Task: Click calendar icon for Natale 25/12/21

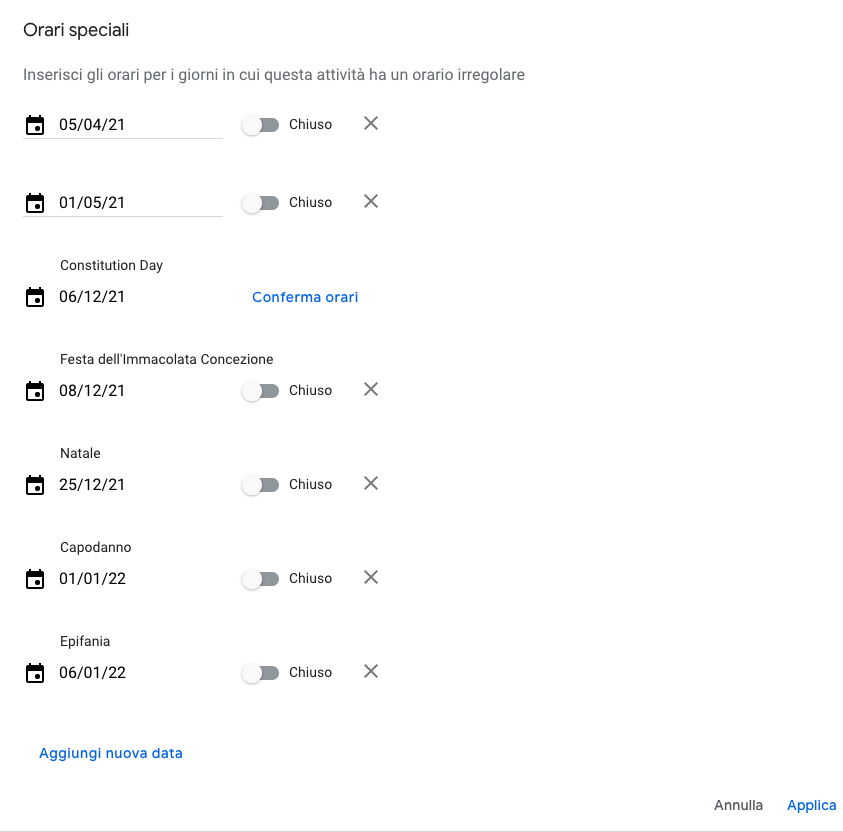Action: tap(35, 484)
